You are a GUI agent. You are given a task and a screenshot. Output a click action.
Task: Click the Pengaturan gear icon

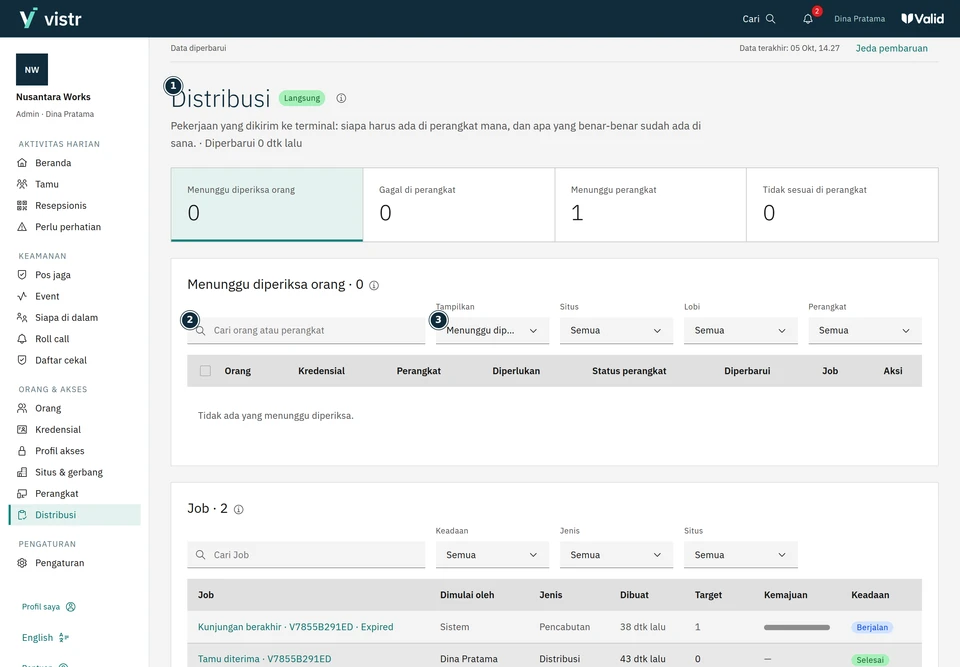pyautogui.click(x=22, y=563)
